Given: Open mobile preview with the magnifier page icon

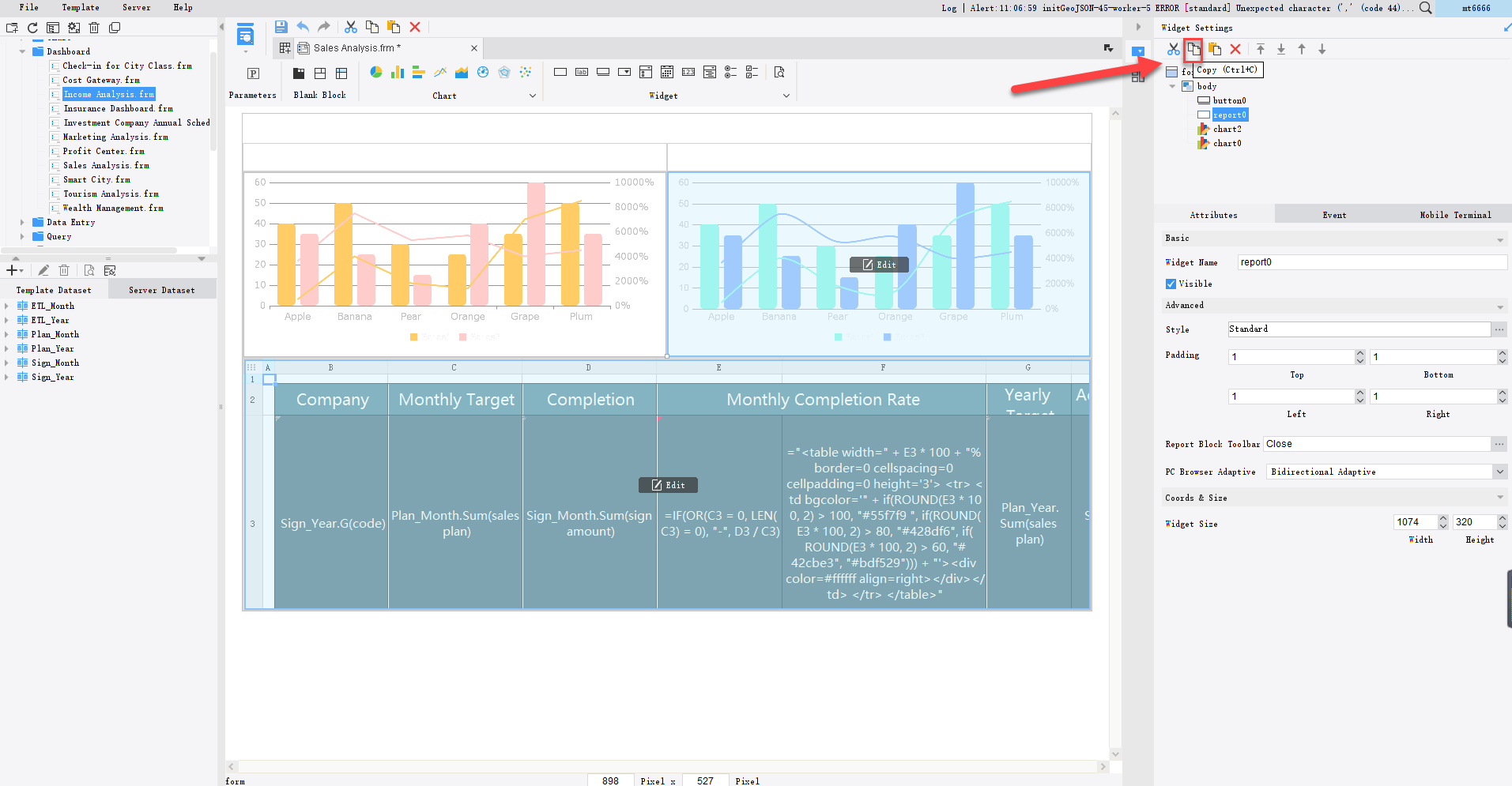Looking at the screenshot, I should [779, 72].
